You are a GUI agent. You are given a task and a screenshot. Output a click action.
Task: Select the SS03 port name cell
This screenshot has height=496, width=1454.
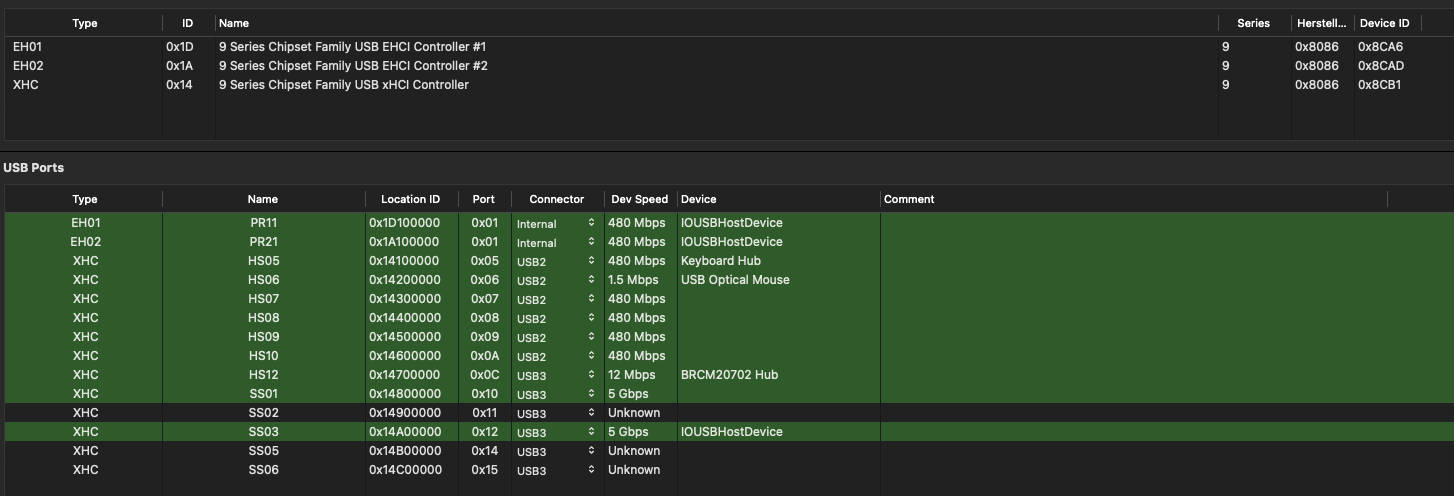[x=263, y=432]
